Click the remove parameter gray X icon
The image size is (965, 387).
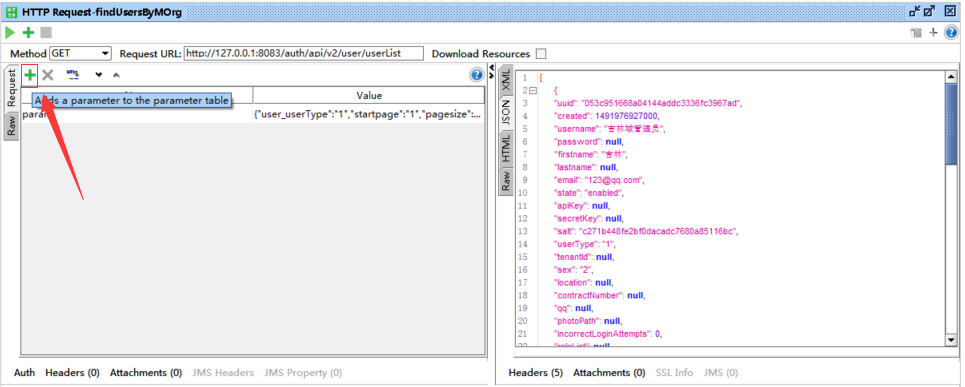[x=48, y=76]
